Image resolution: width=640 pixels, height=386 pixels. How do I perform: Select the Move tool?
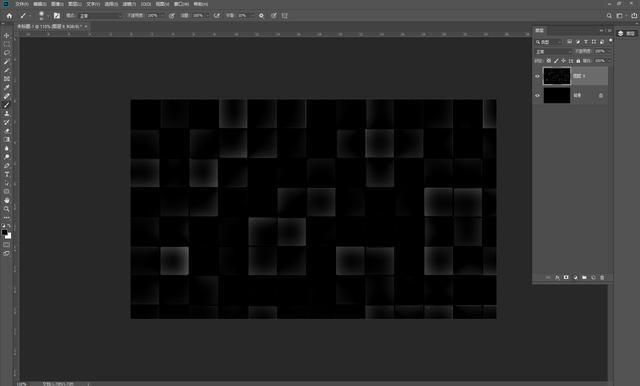pos(7,35)
